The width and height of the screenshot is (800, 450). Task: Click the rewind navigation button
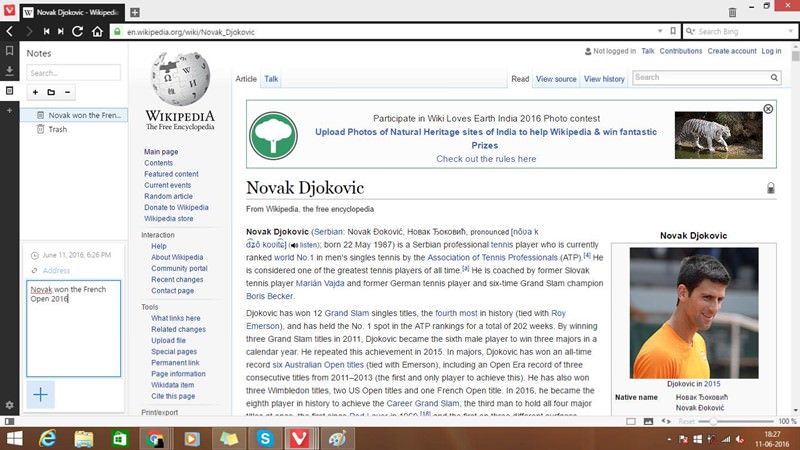click(46, 32)
